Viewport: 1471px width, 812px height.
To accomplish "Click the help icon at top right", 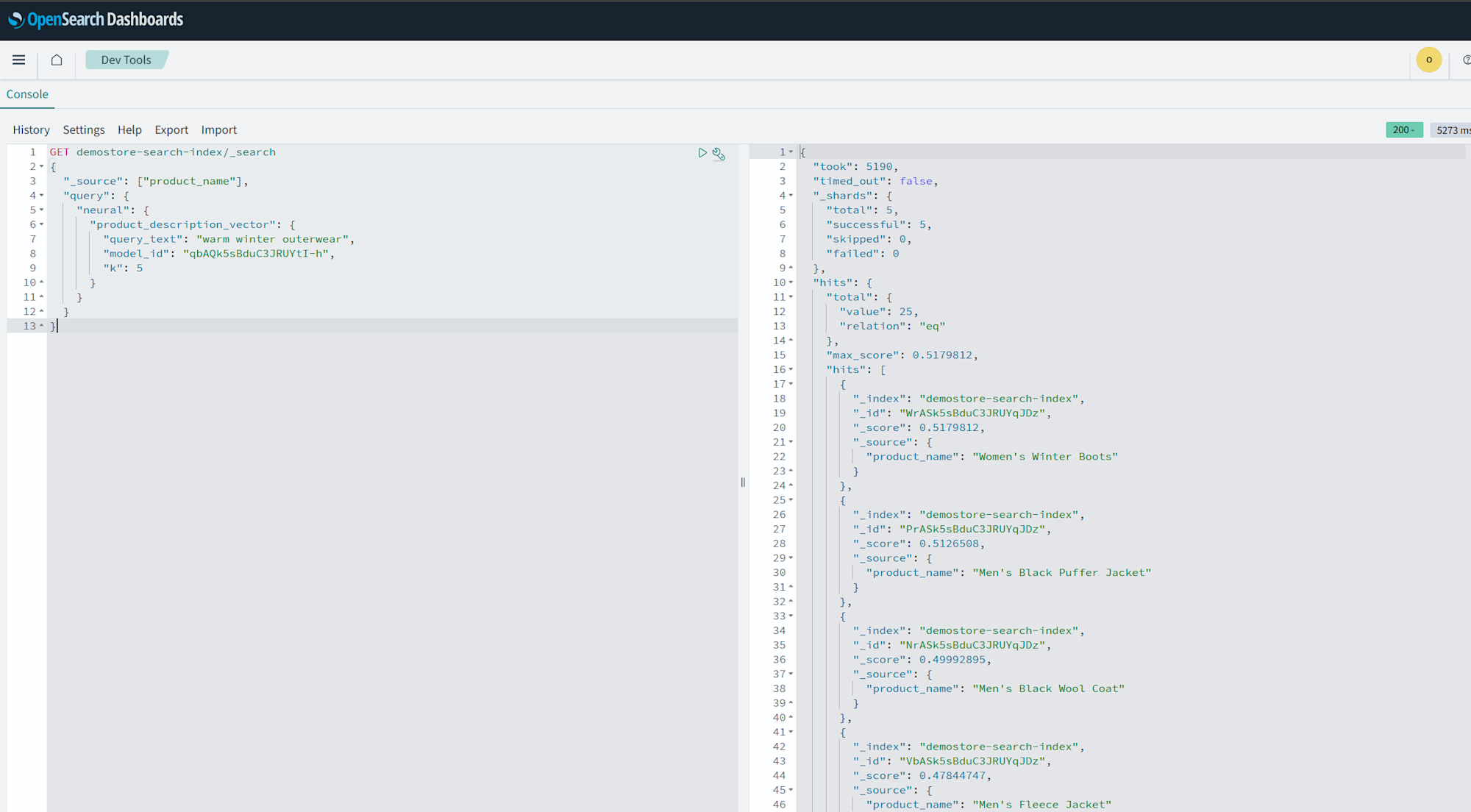I will [x=1466, y=60].
